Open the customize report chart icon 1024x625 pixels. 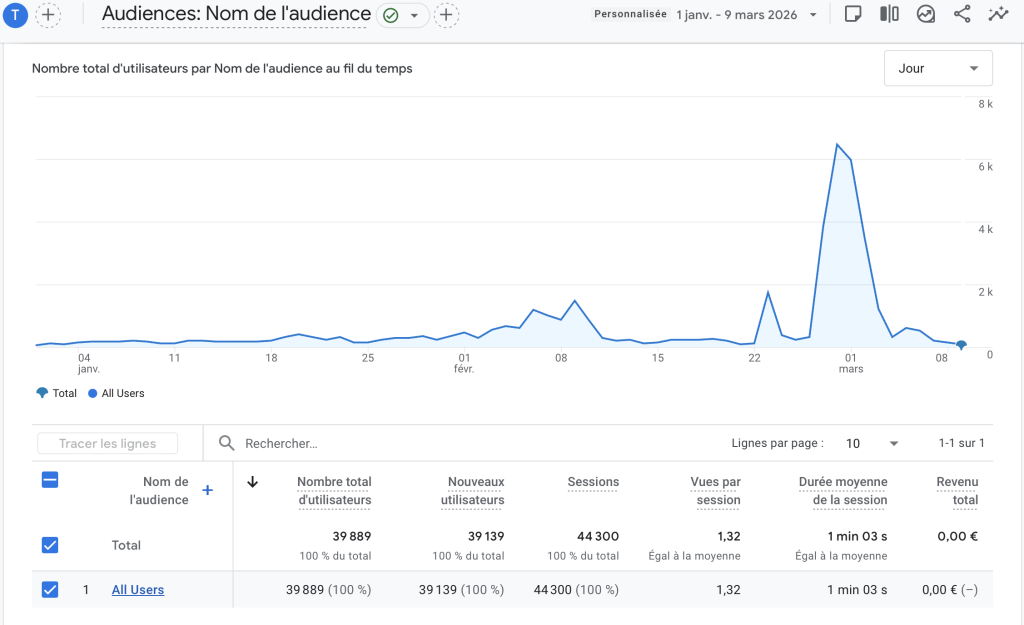(926, 14)
